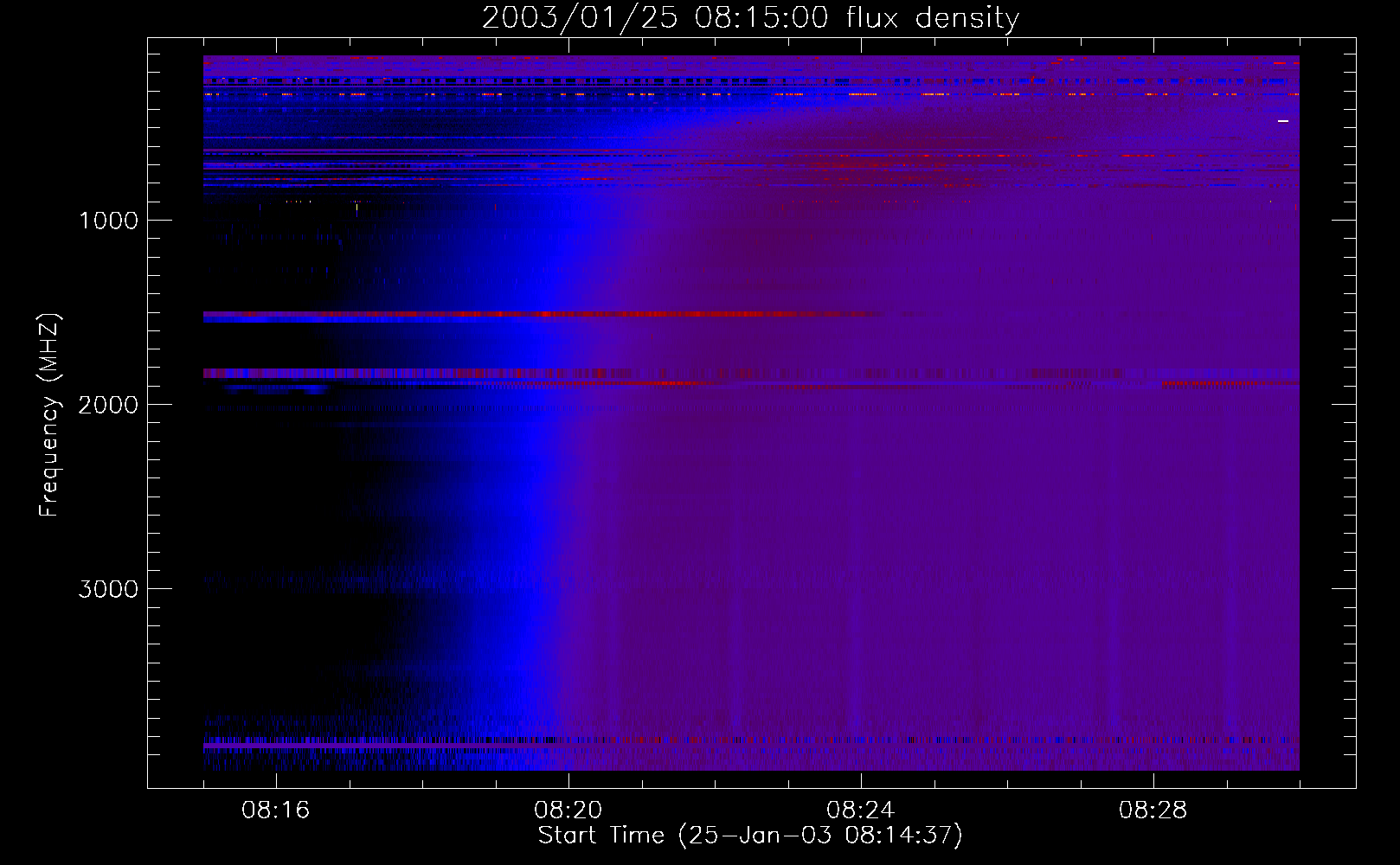Screen dimensions: 1400x865
Task: Click the small white marker in spectrogram
Action: click(x=1283, y=121)
